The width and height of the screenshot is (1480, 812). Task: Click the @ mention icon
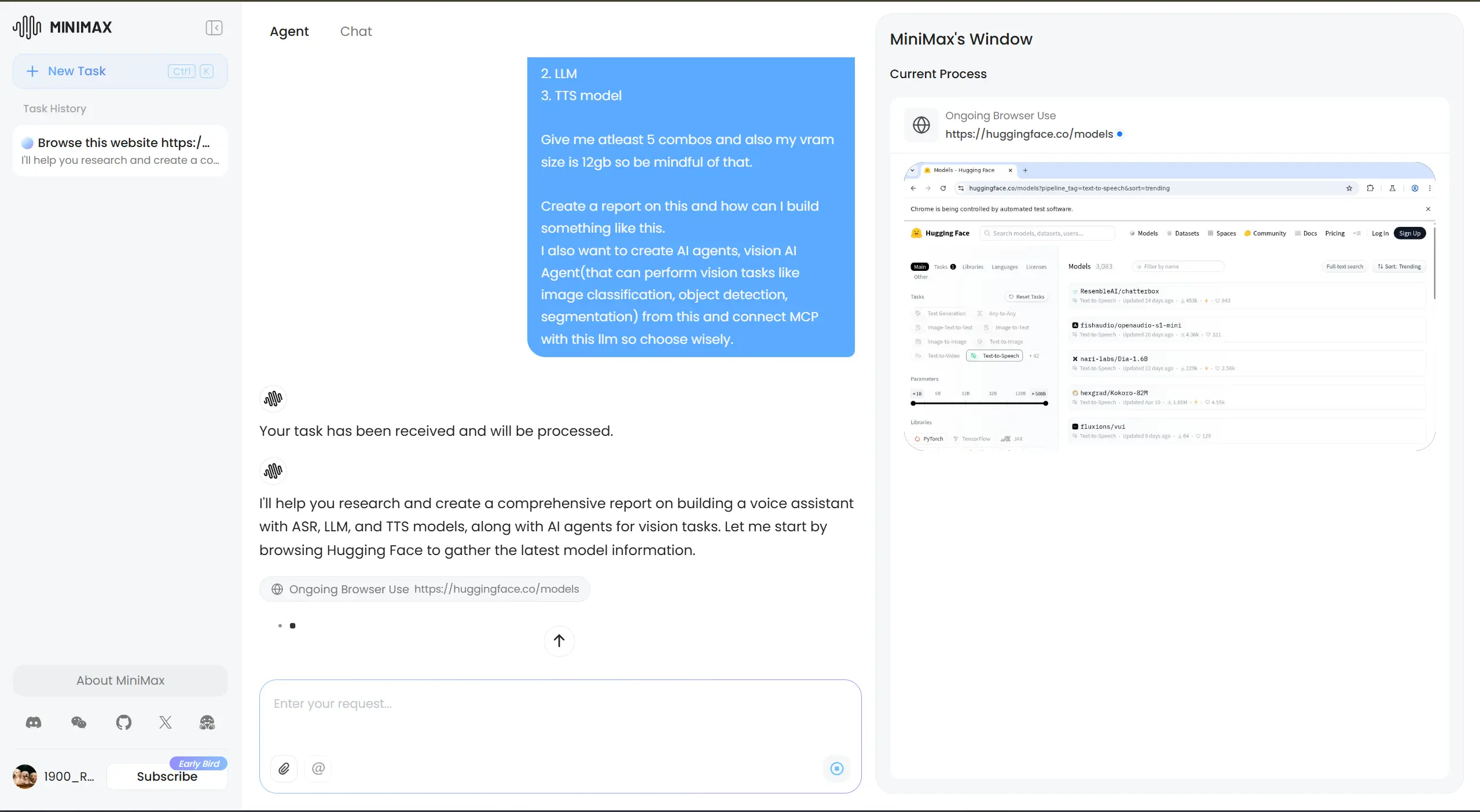pyautogui.click(x=318, y=769)
